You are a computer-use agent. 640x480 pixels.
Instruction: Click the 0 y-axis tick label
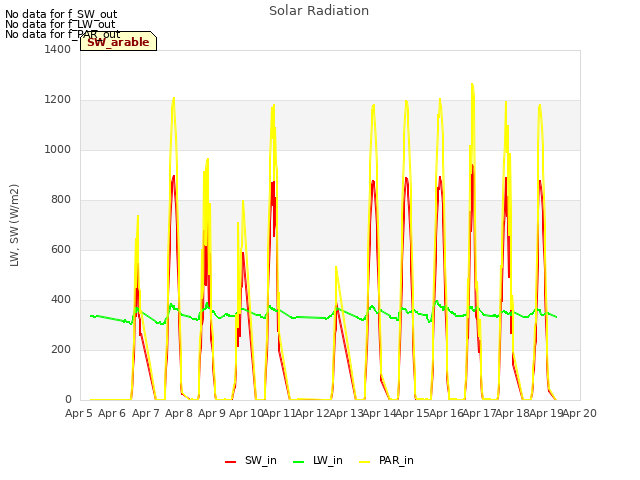(x=68, y=400)
